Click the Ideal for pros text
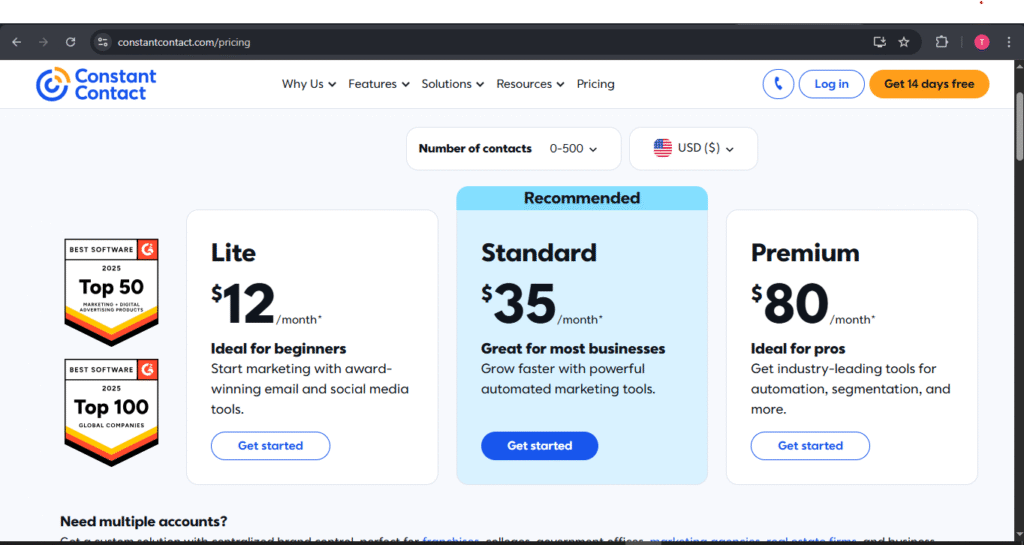This screenshot has height=545, width=1024. [798, 349]
